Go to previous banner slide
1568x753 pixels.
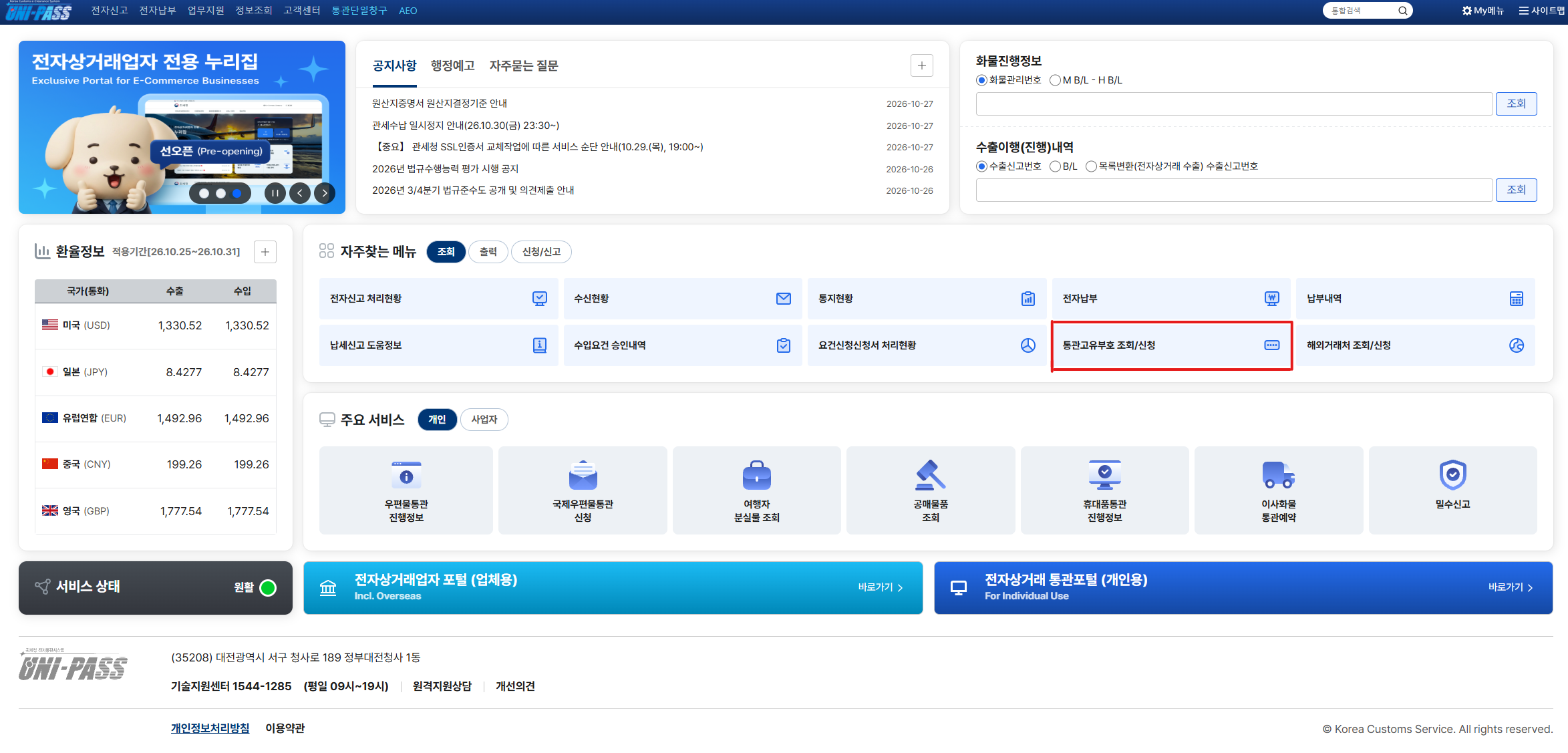pyautogui.click(x=300, y=194)
